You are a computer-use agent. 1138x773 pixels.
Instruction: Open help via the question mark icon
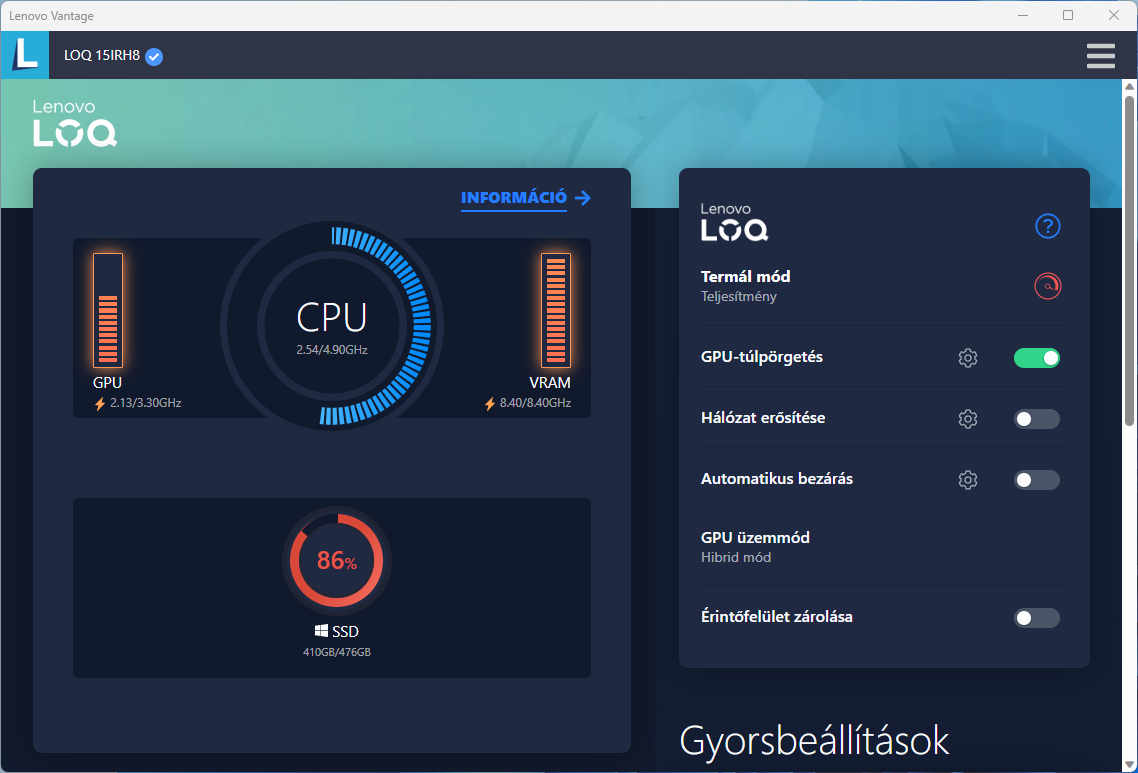click(x=1047, y=226)
